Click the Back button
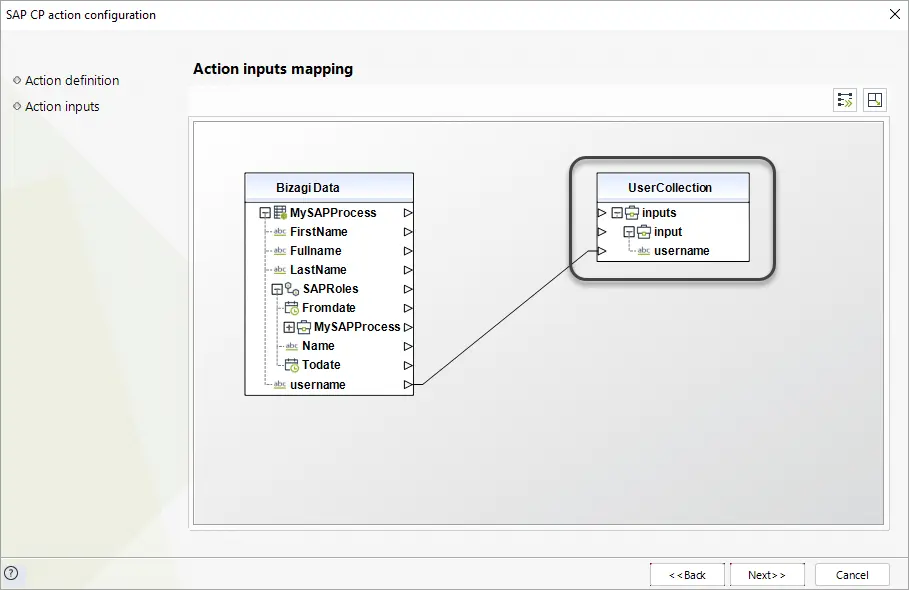Viewport: 909px width, 590px height. [687, 575]
